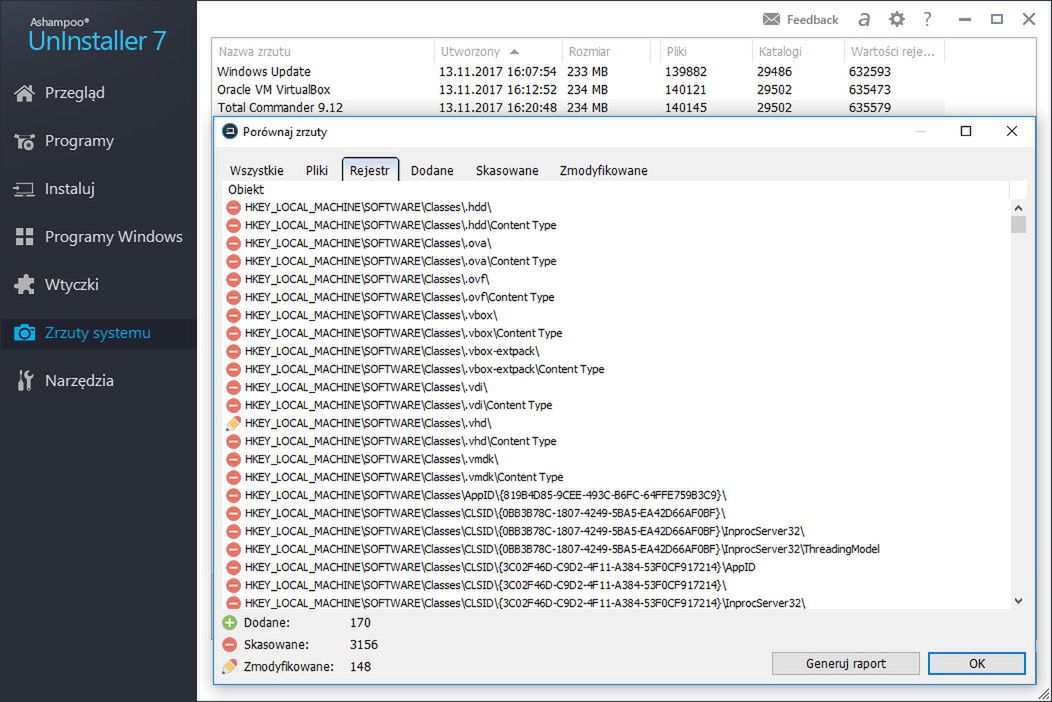Confirm with the OK button
1052x702 pixels.
(977, 664)
